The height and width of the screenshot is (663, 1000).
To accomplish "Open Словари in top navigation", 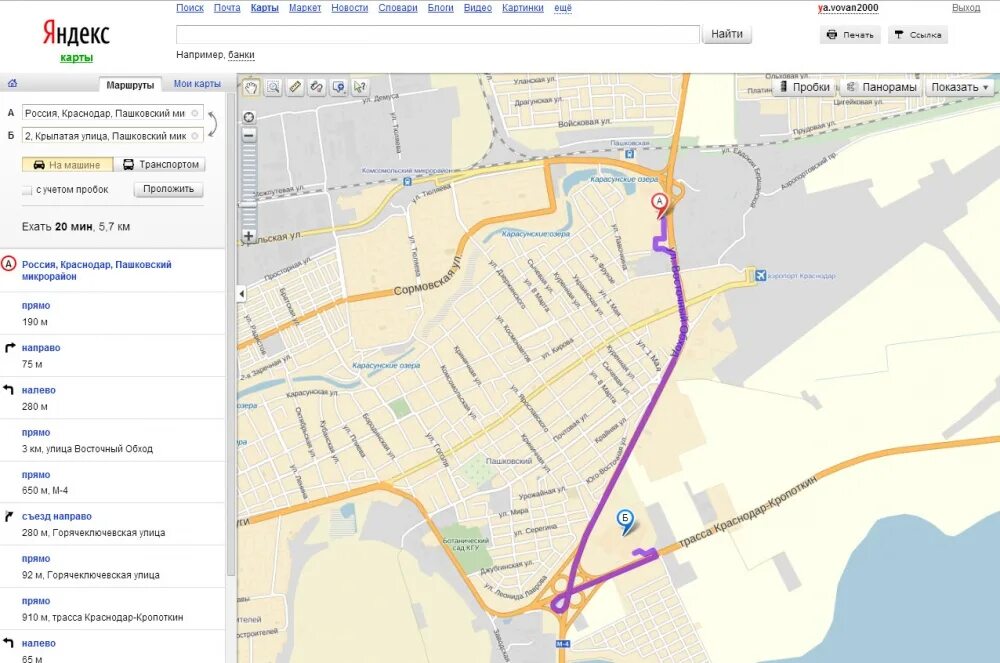I will 398,8.
